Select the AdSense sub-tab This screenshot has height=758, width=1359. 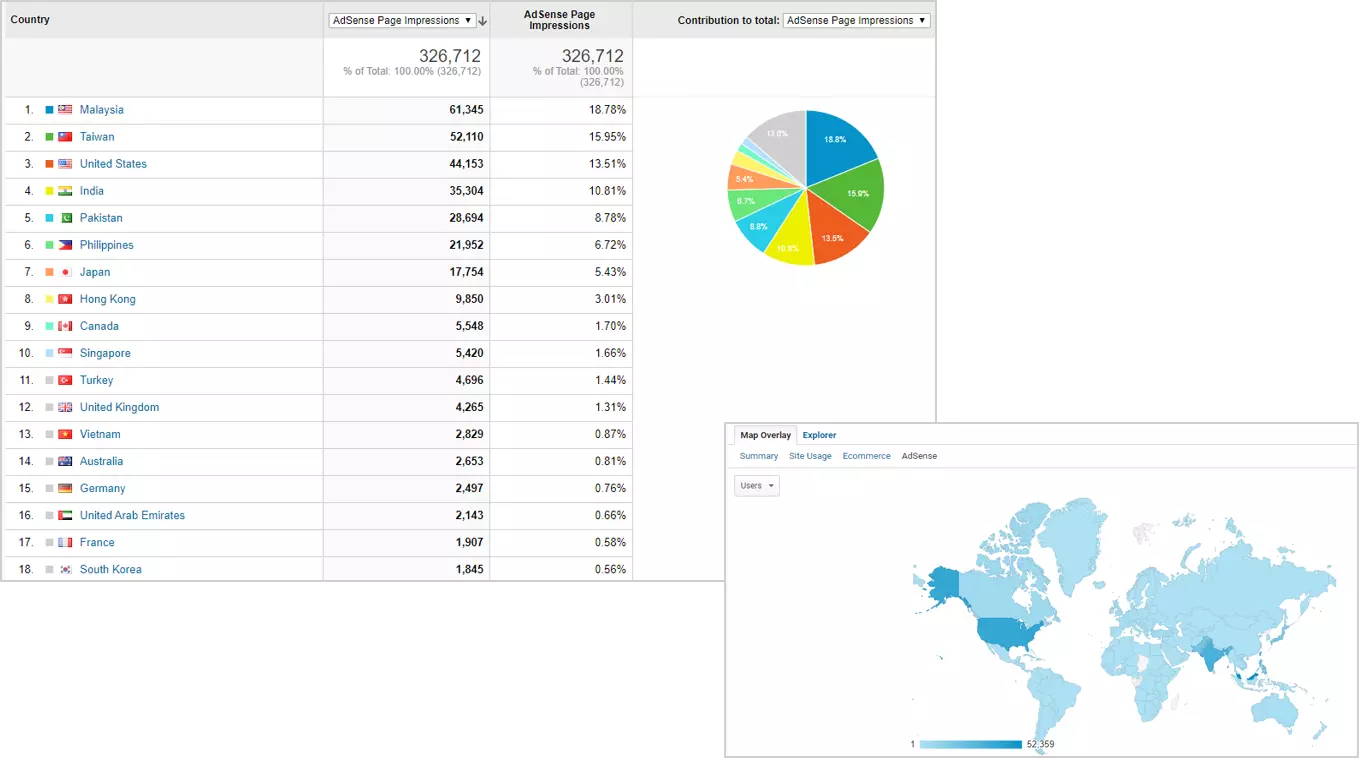[x=919, y=456]
